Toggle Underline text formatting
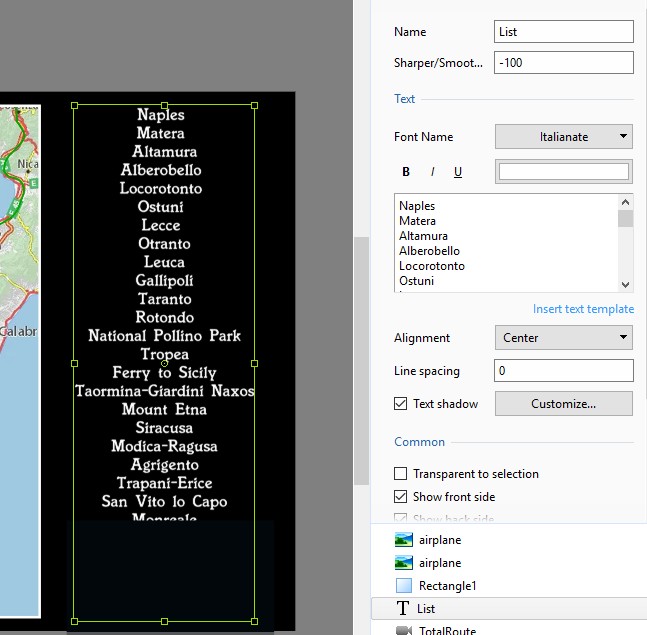647x635 pixels. click(x=458, y=172)
